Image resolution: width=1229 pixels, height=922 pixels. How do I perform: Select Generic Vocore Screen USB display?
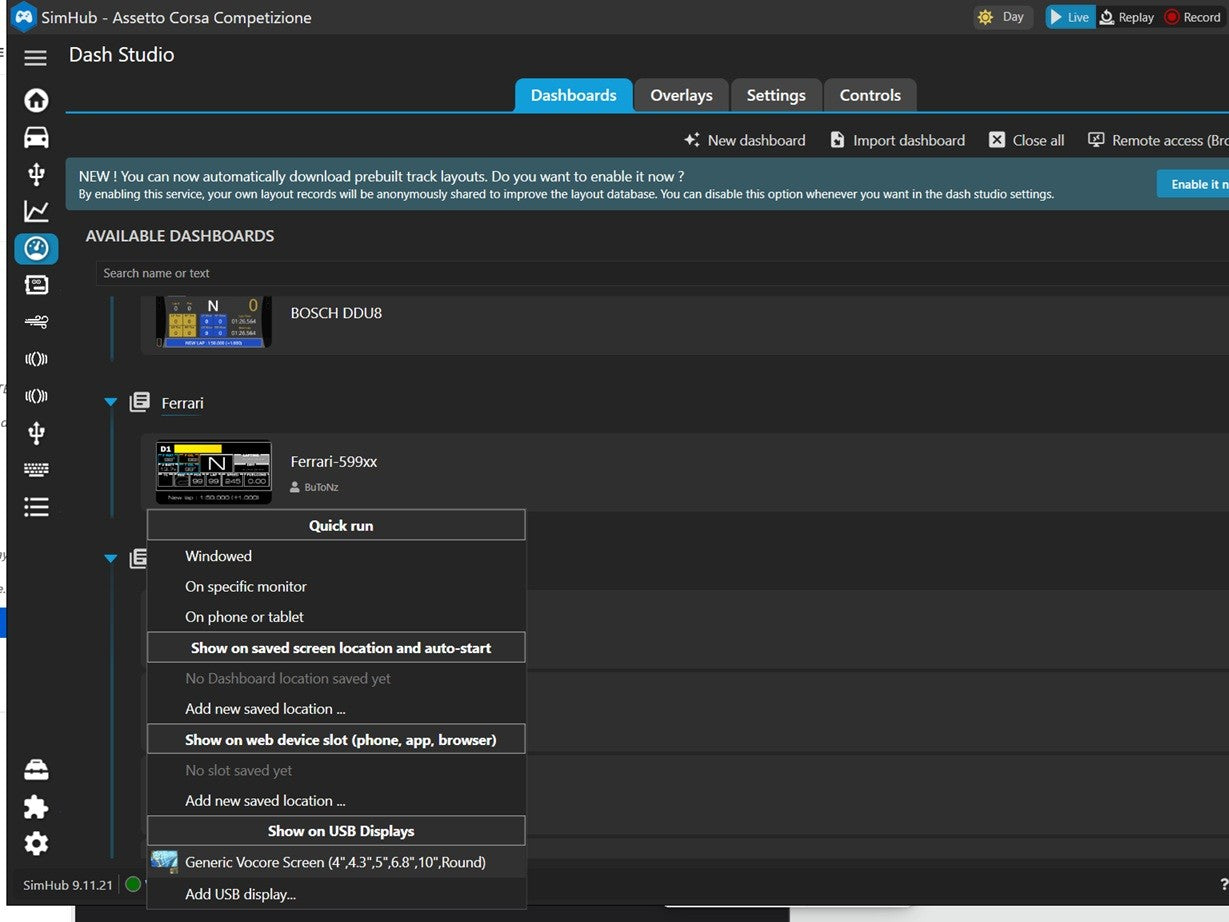[x=336, y=862]
